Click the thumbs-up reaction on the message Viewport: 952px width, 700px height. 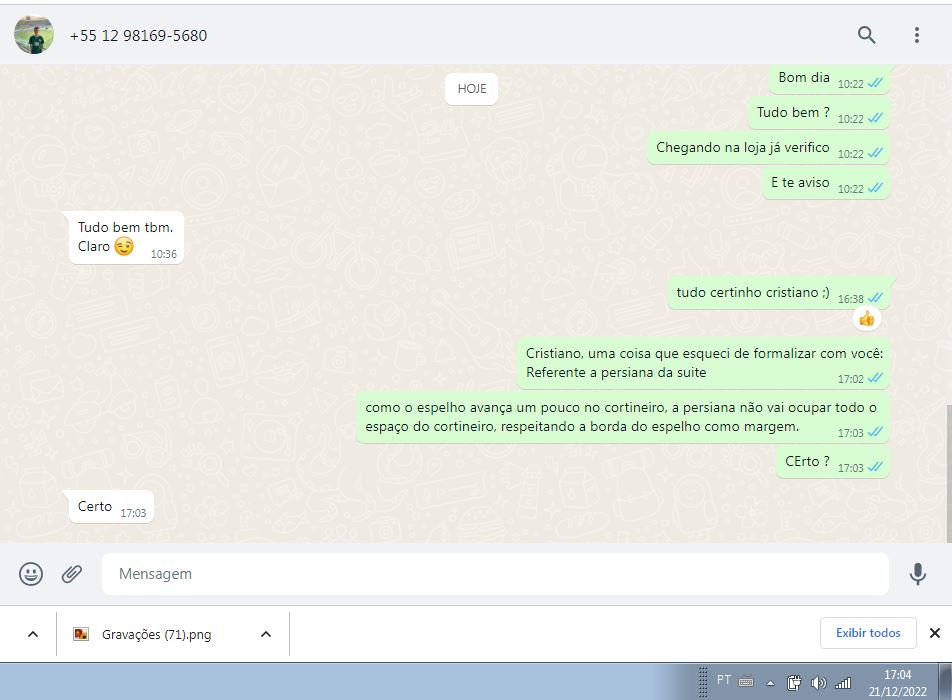pyautogui.click(x=866, y=318)
